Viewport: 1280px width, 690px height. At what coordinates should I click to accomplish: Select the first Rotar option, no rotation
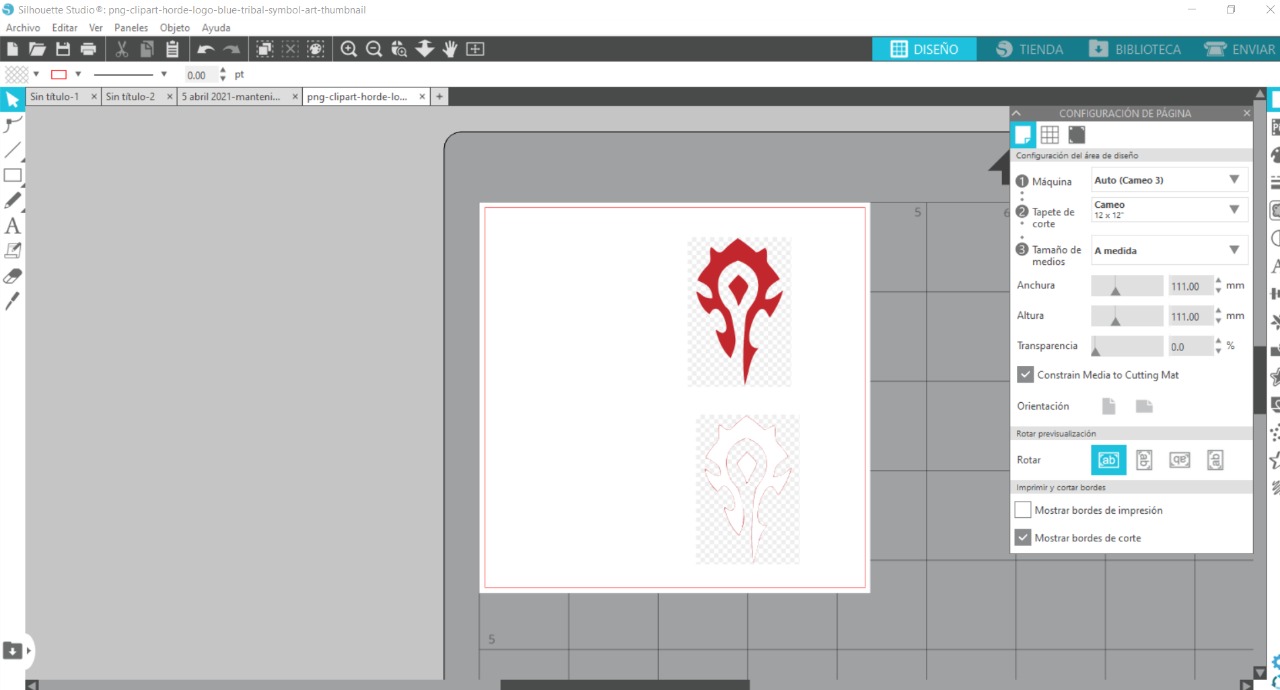click(x=1108, y=460)
